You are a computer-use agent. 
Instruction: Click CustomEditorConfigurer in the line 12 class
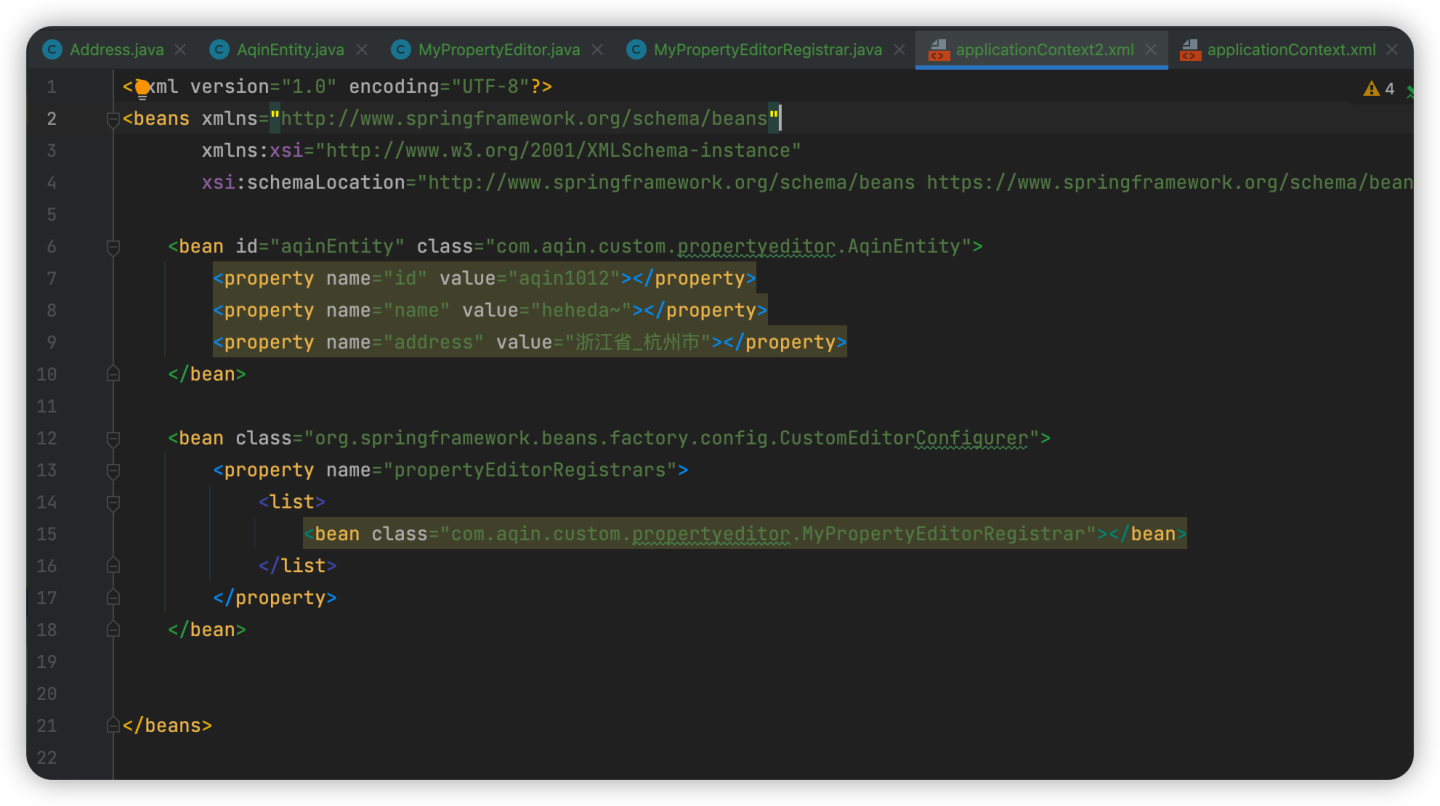(x=904, y=438)
